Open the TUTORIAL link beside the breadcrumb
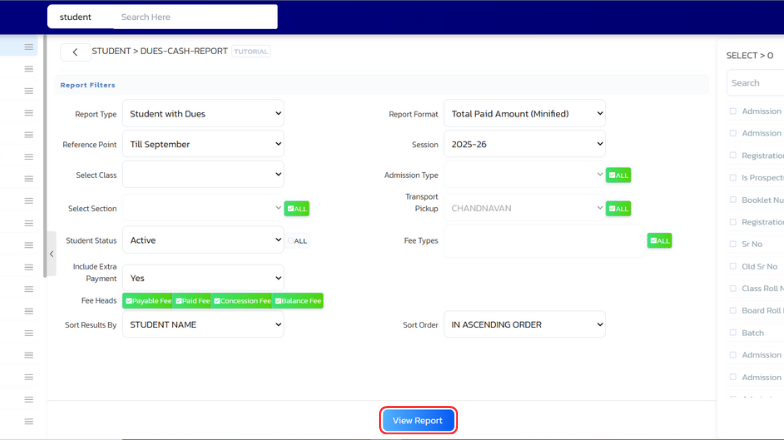Screen dimensions: 784x440 click(251, 51)
